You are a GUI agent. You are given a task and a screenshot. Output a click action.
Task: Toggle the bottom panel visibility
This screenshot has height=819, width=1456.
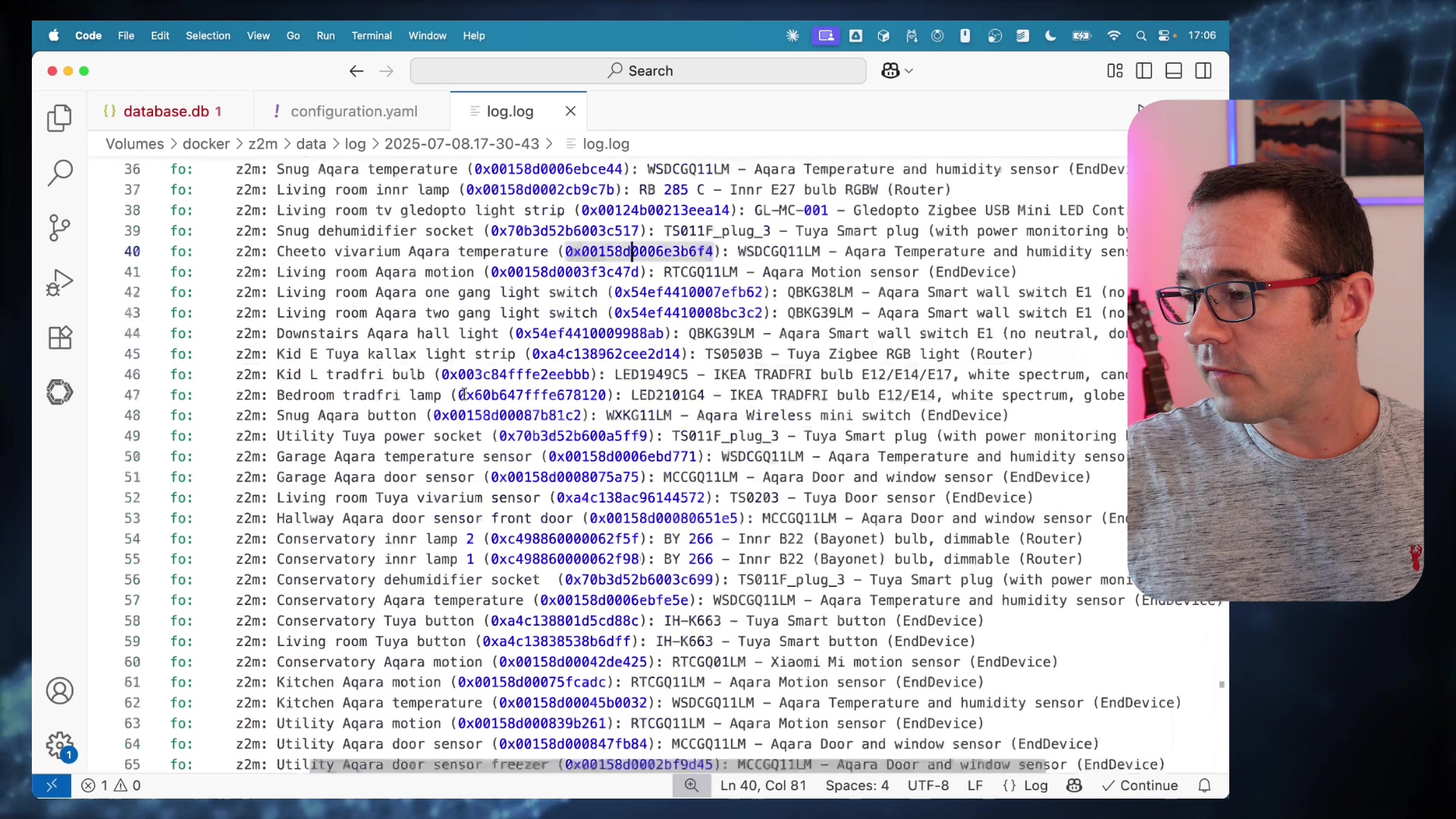[1173, 71]
